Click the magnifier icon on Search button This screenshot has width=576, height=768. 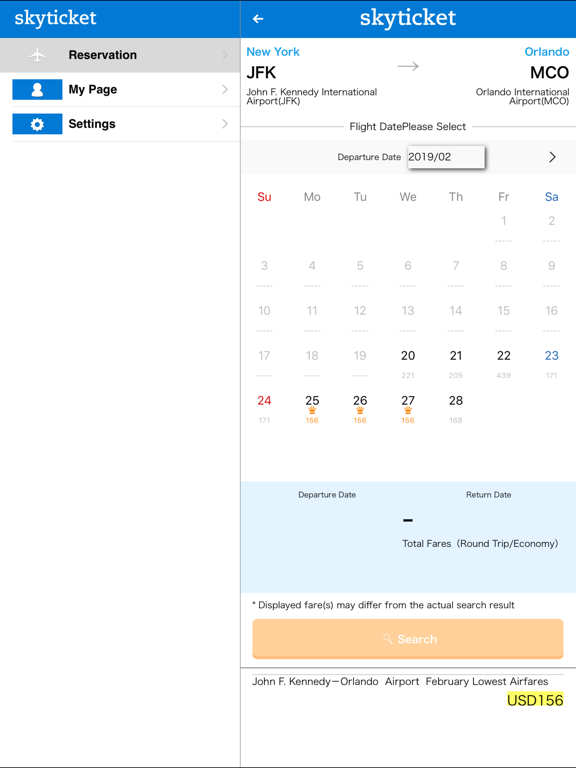[x=387, y=639]
